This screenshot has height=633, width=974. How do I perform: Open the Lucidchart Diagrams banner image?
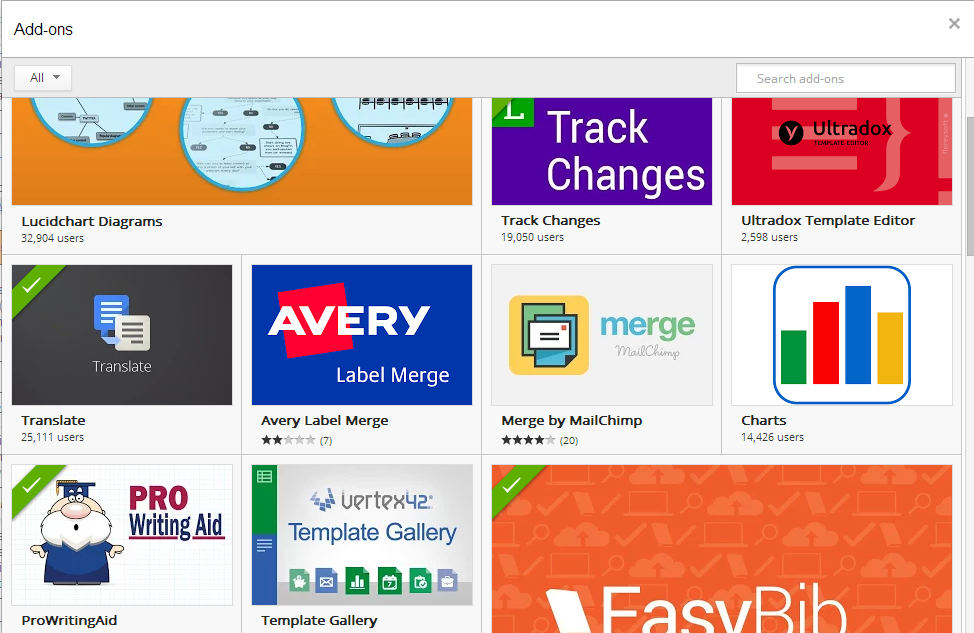pos(242,151)
